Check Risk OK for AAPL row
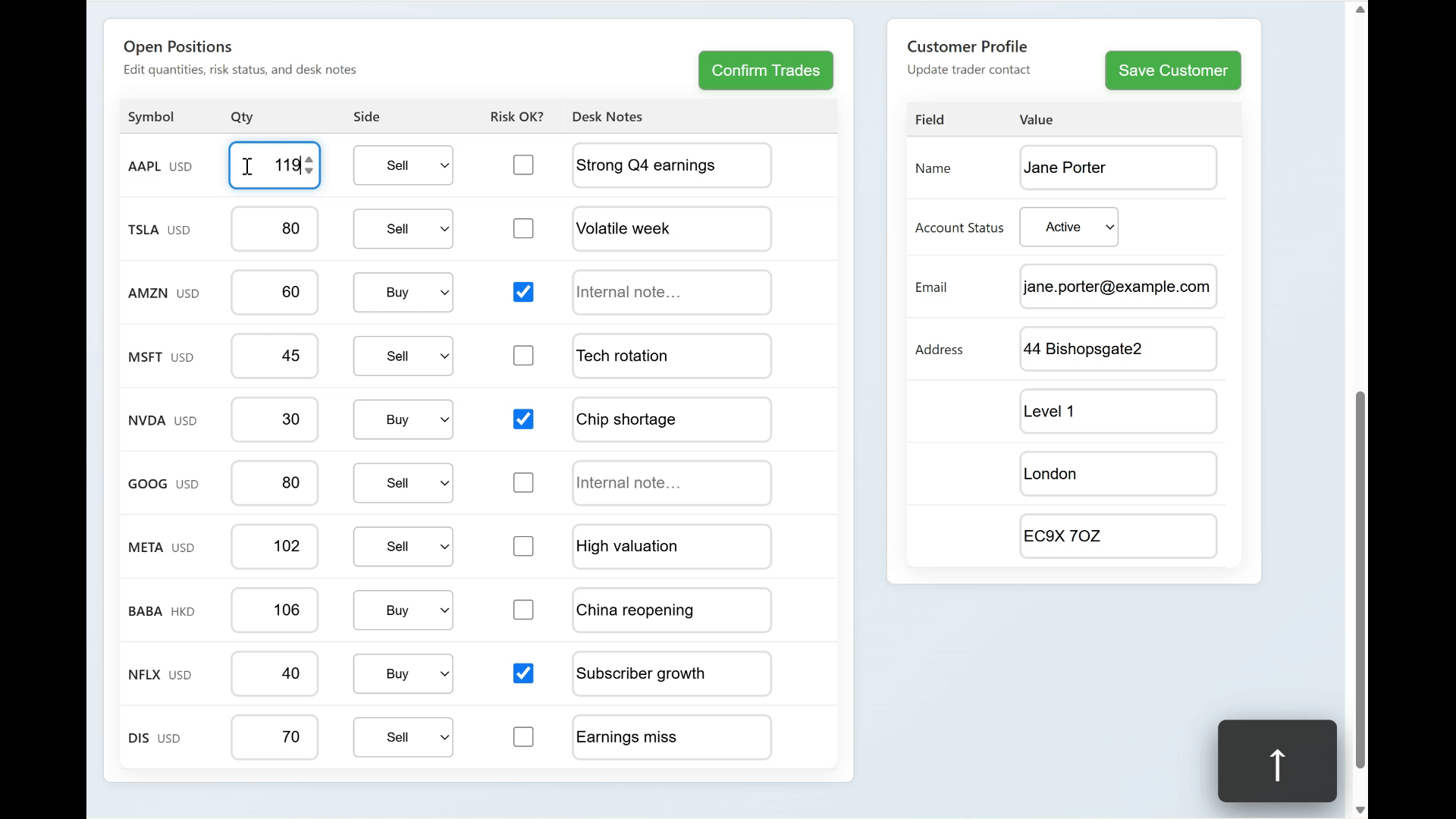 (x=523, y=165)
